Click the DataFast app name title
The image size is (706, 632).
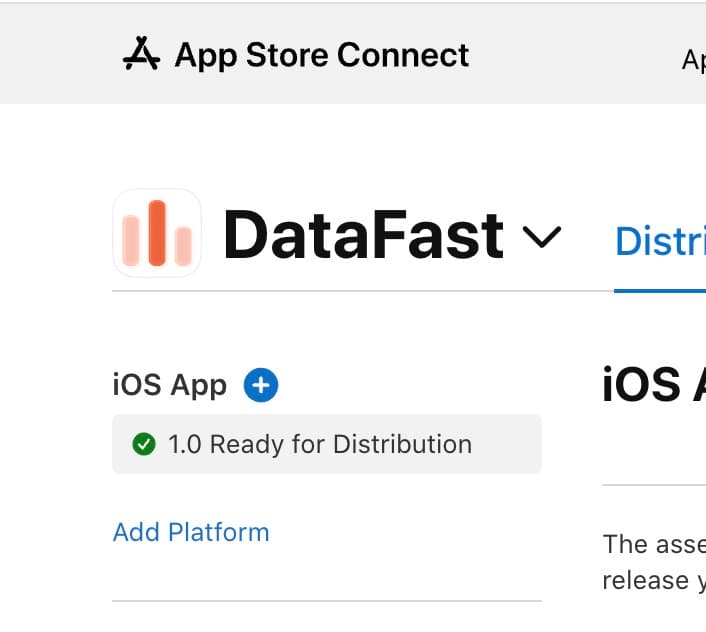coord(363,236)
